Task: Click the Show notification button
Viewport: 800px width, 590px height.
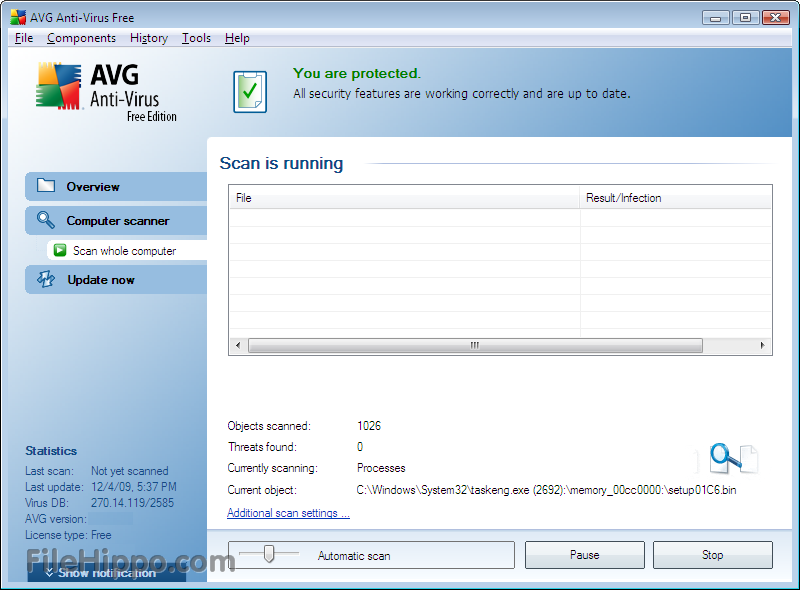Action: [x=107, y=573]
